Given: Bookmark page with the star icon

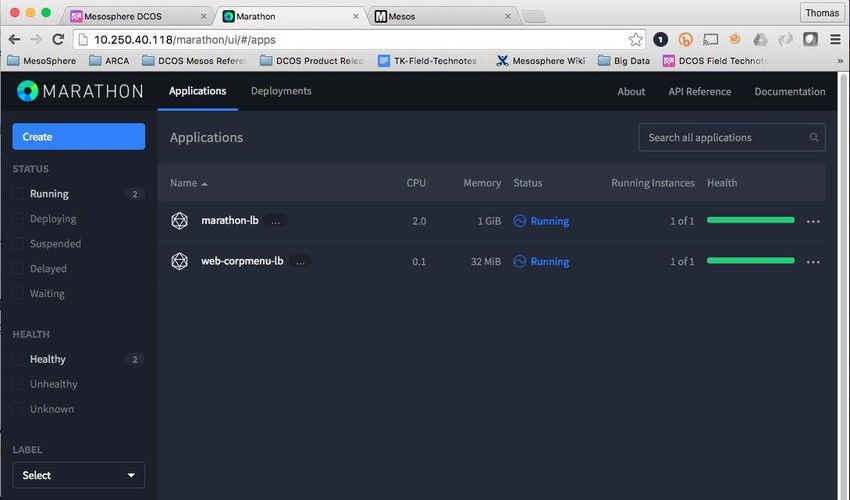Looking at the screenshot, I should [635, 39].
